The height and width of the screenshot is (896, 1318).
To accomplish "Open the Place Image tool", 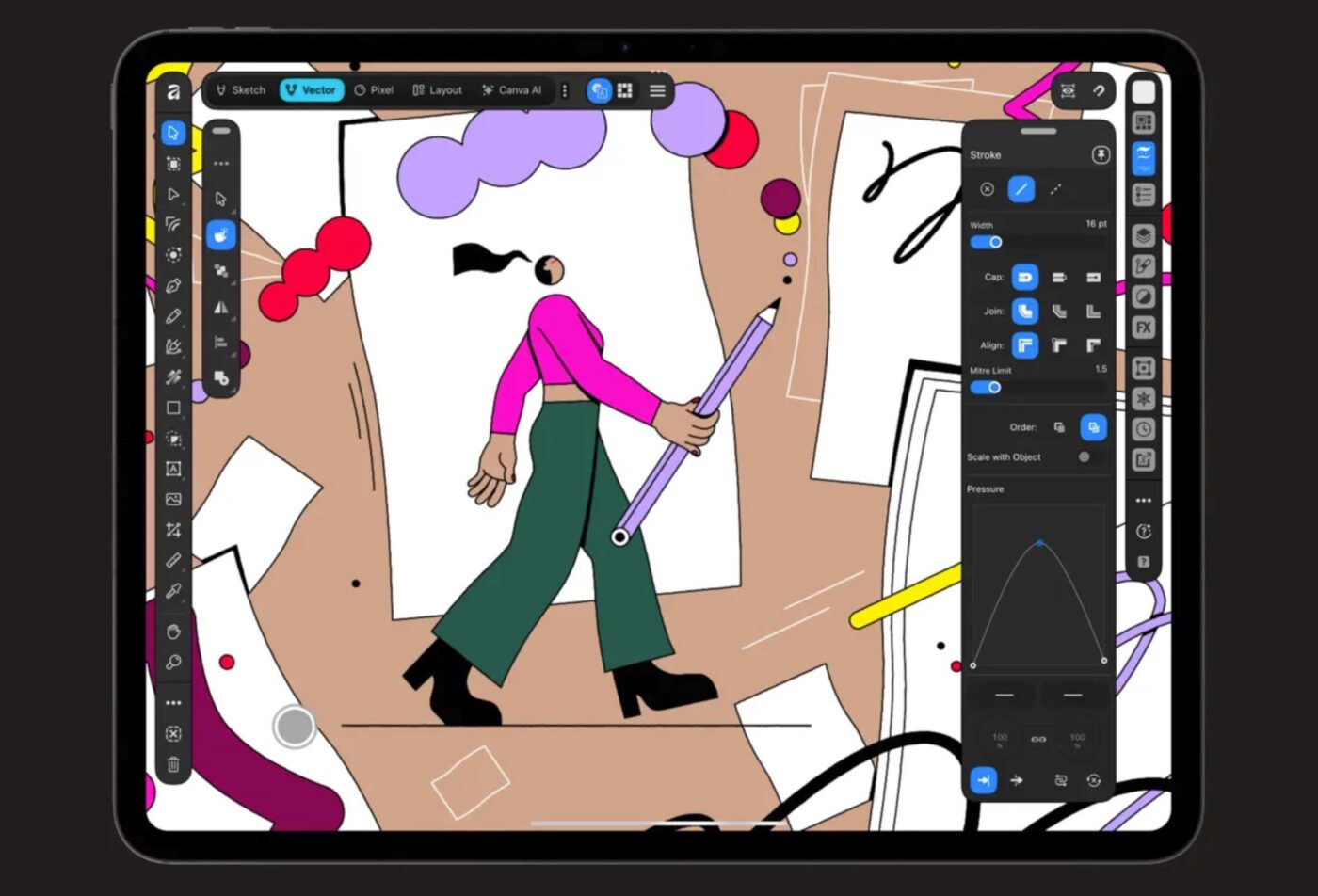I will pyautogui.click(x=173, y=499).
